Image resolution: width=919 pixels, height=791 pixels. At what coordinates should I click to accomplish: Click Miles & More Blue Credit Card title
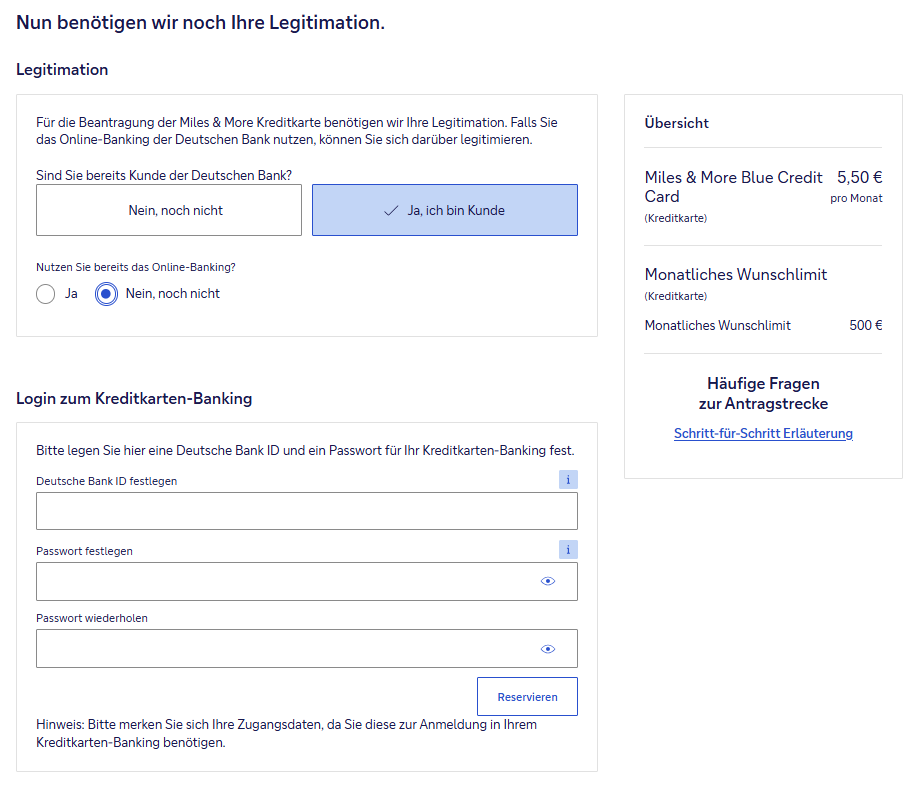pos(733,187)
